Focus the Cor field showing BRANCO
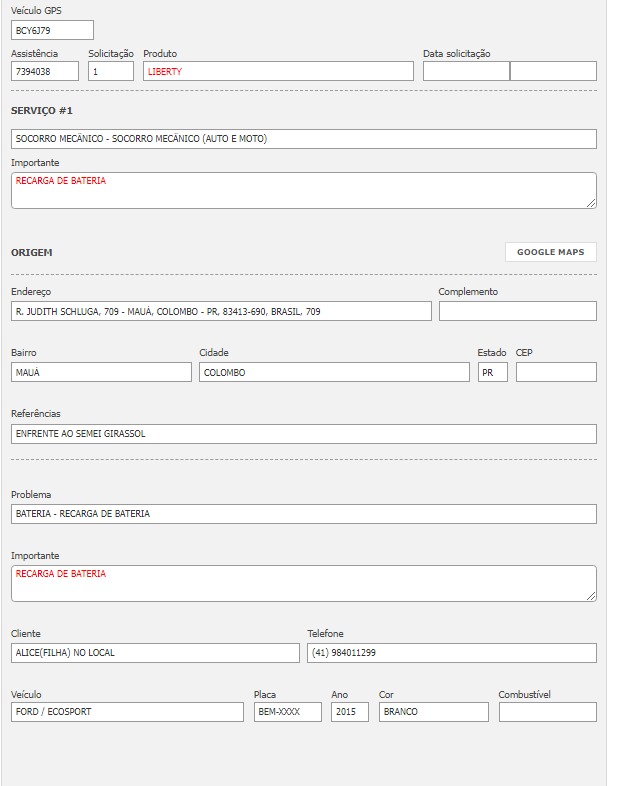This screenshot has width=632, height=786. point(433,712)
